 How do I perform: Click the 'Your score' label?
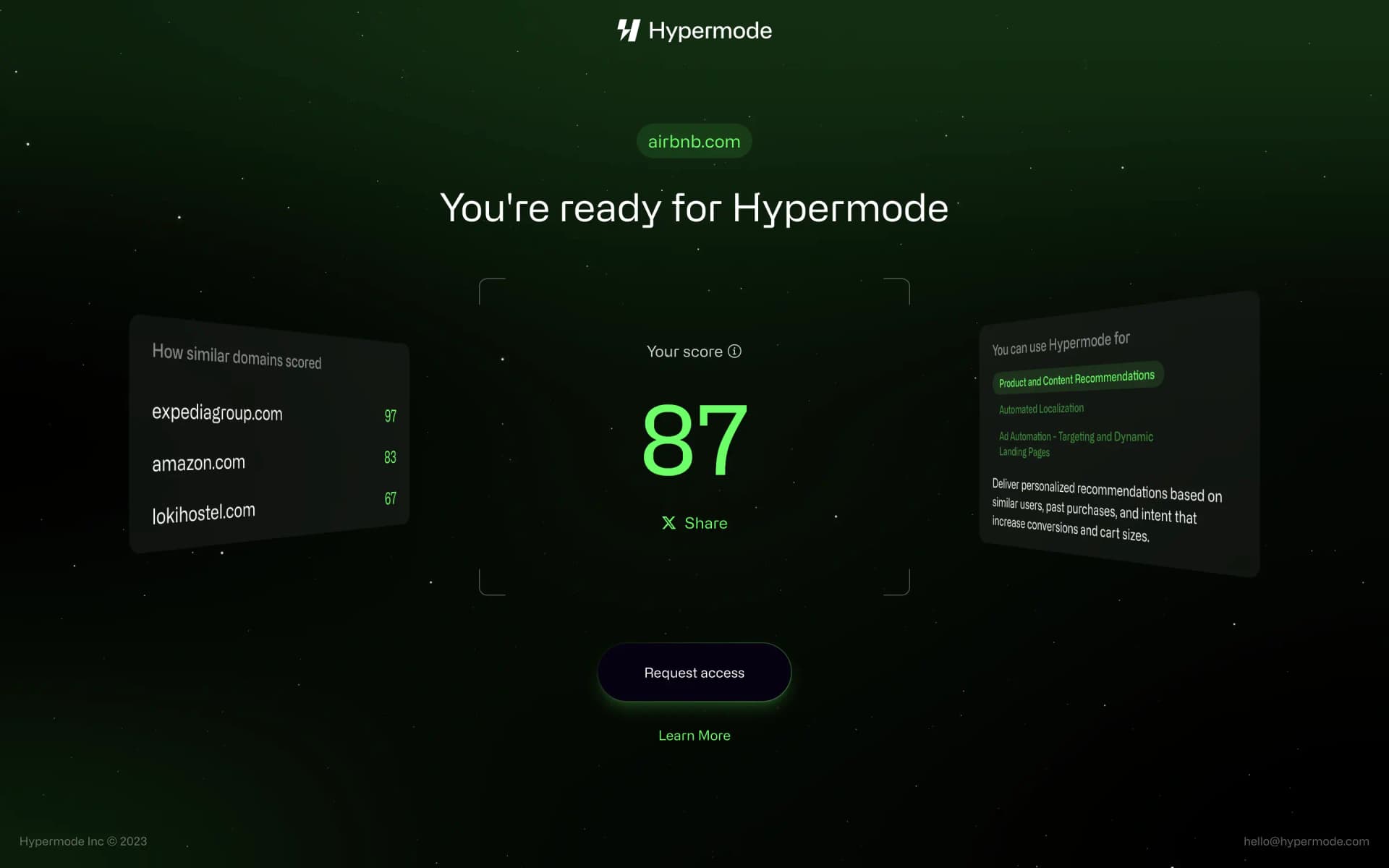coord(684,352)
